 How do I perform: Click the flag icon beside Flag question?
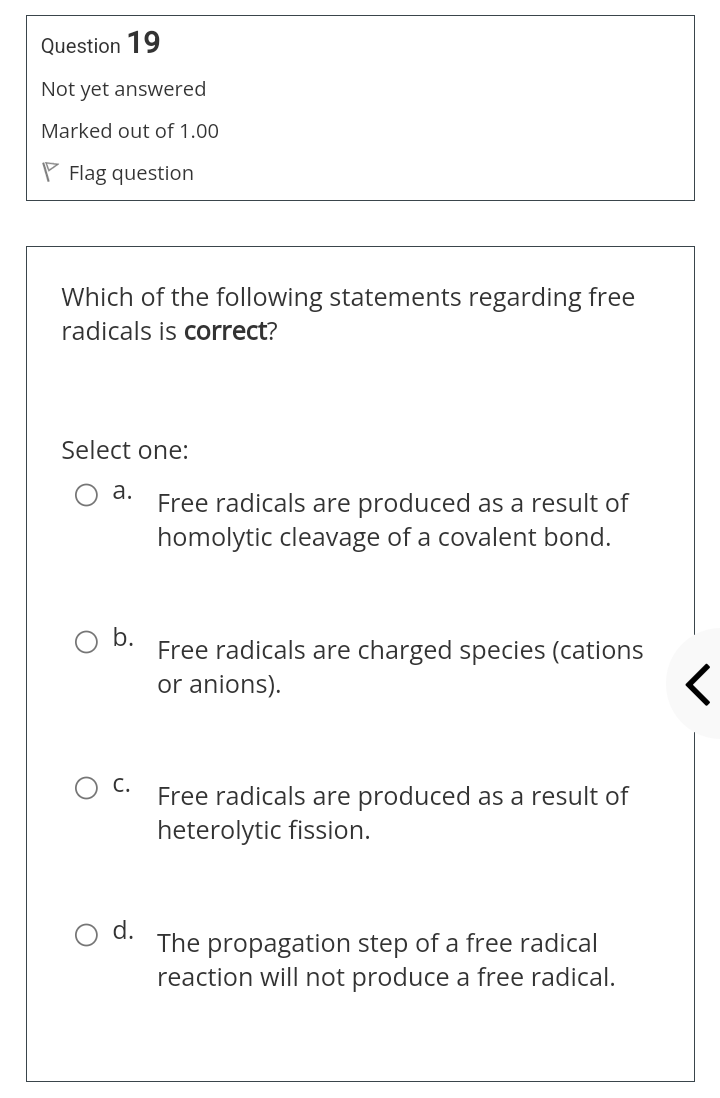click(x=49, y=171)
